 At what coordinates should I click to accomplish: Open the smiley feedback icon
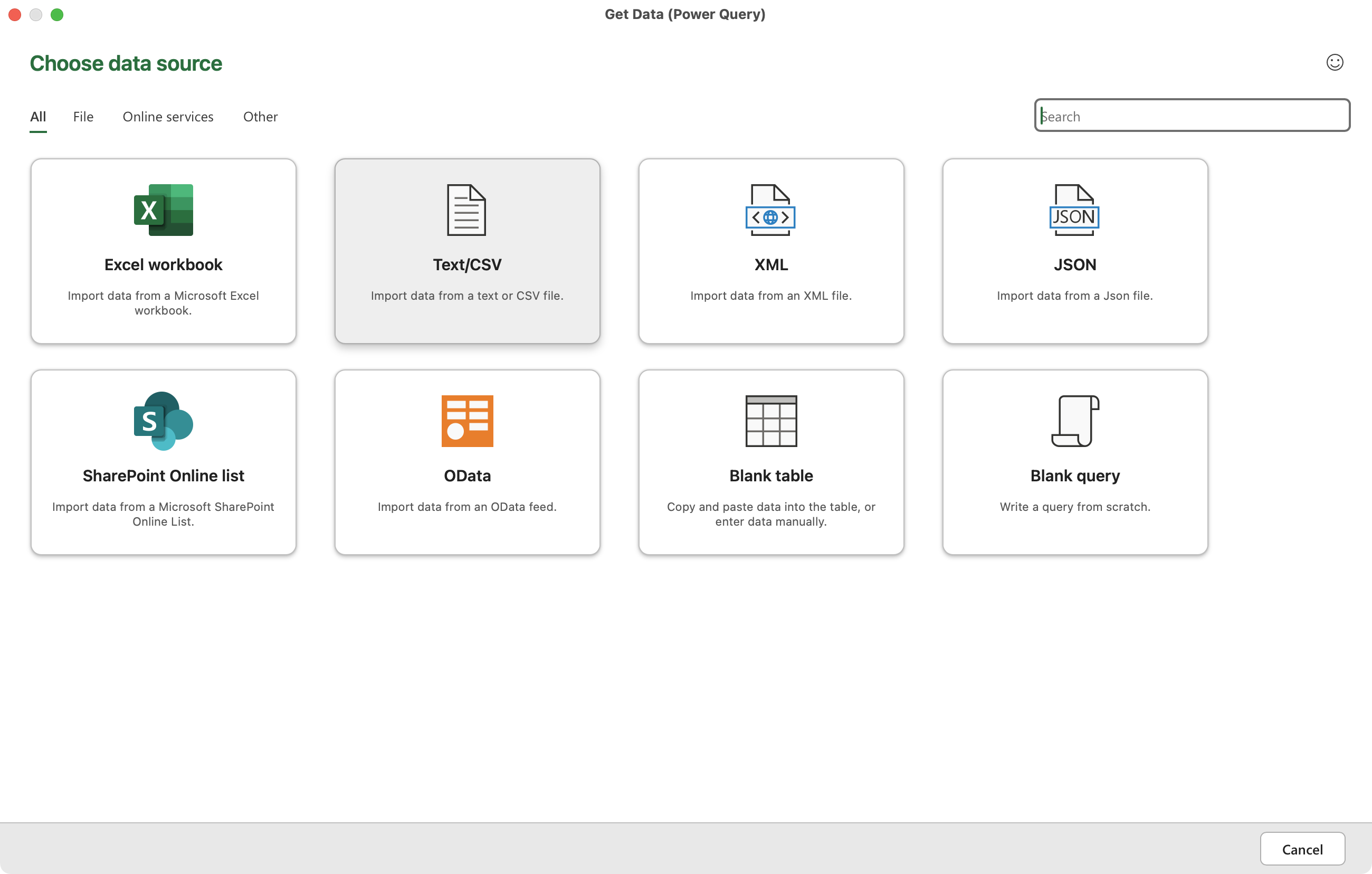(x=1334, y=62)
